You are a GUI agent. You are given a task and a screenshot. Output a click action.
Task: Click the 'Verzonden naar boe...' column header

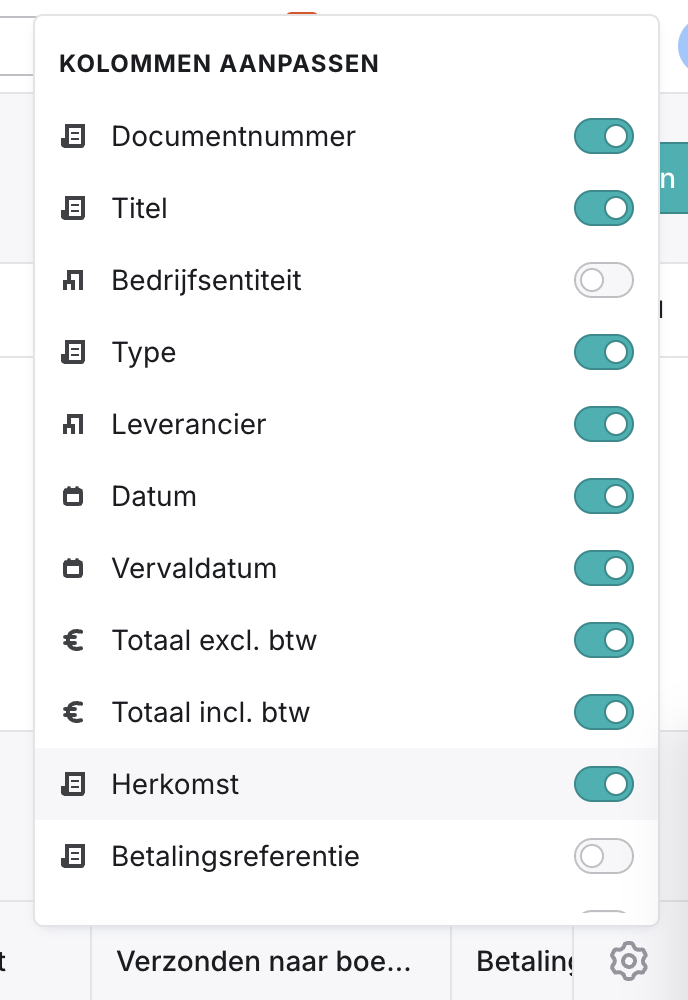(264, 962)
